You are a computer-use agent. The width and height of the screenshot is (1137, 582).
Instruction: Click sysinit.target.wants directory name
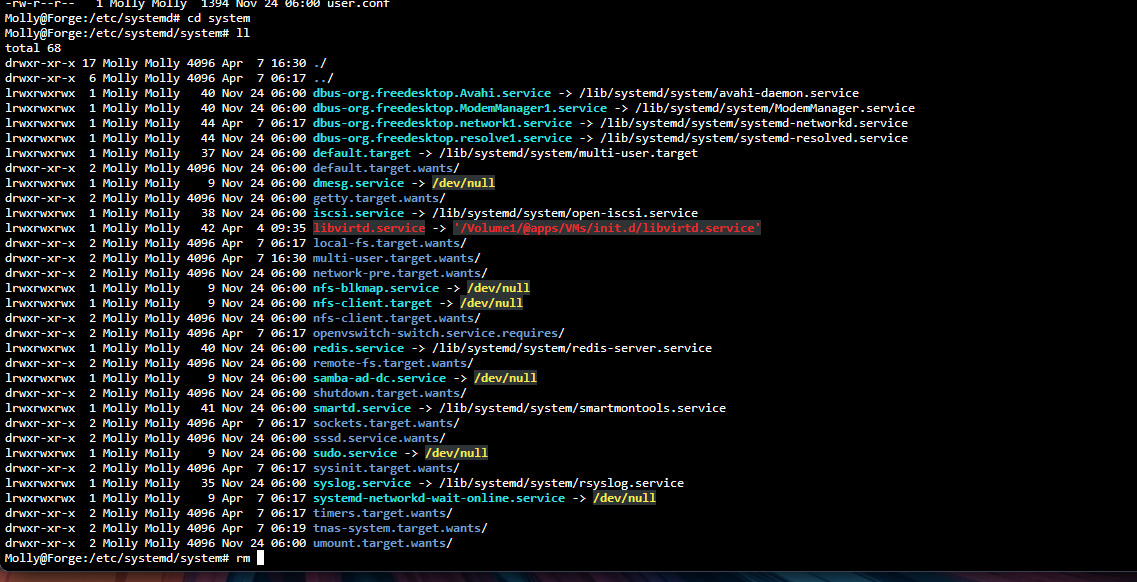(x=383, y=468)
